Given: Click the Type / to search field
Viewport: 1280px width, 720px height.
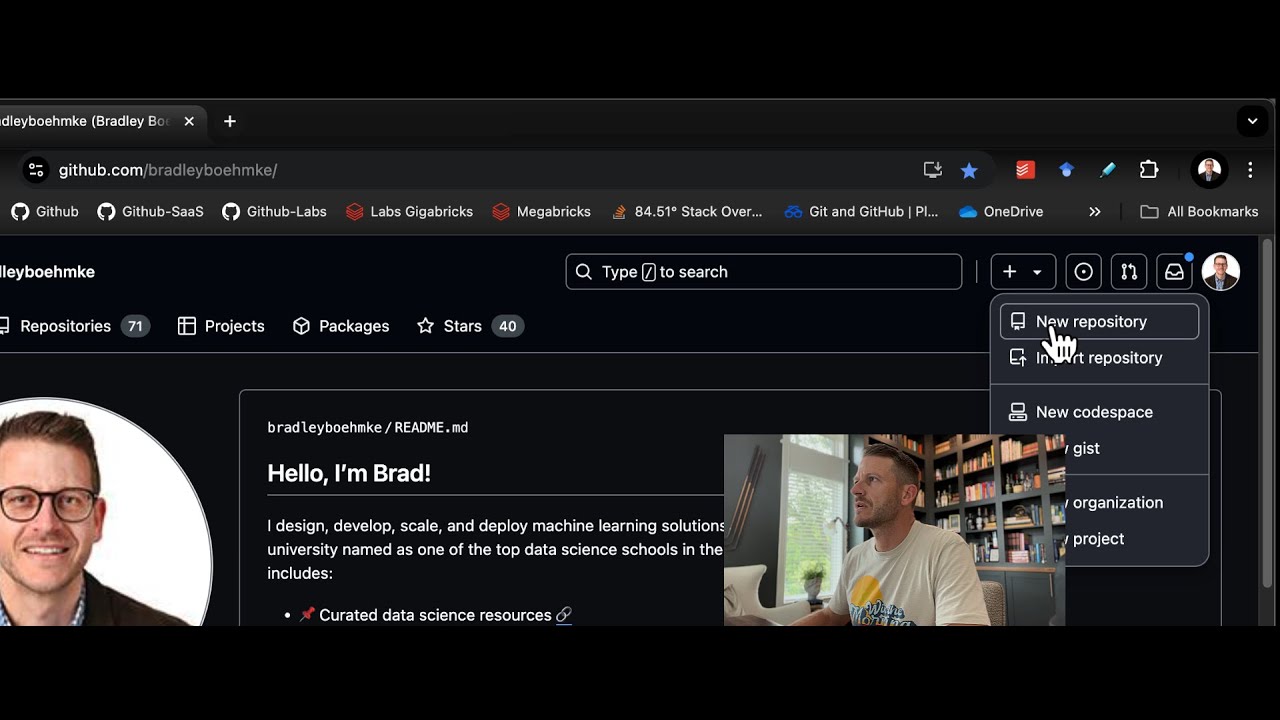Looking at the screenshot, I should coord(764,272).
